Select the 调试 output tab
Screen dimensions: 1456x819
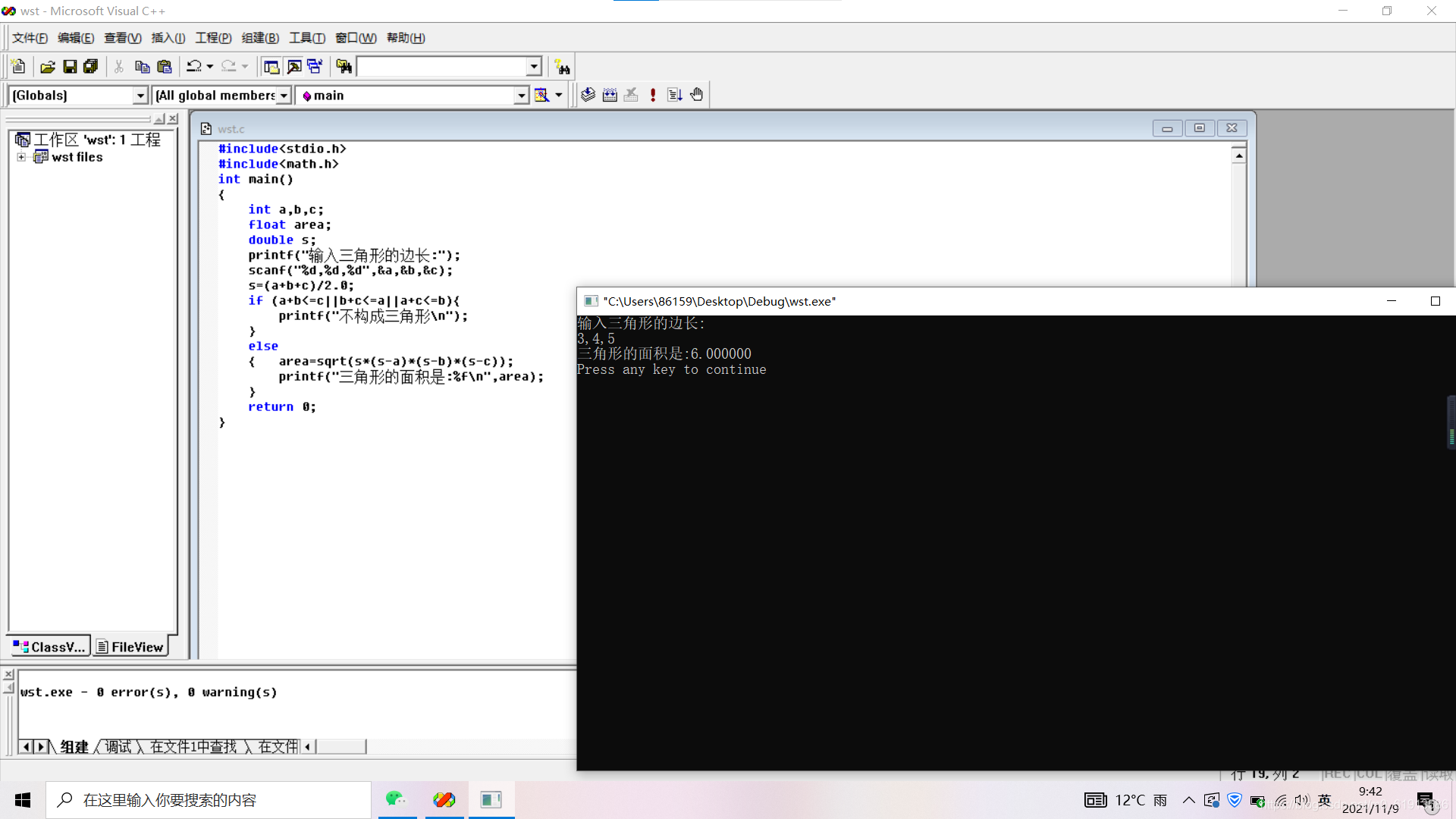(x=118, y=747)
